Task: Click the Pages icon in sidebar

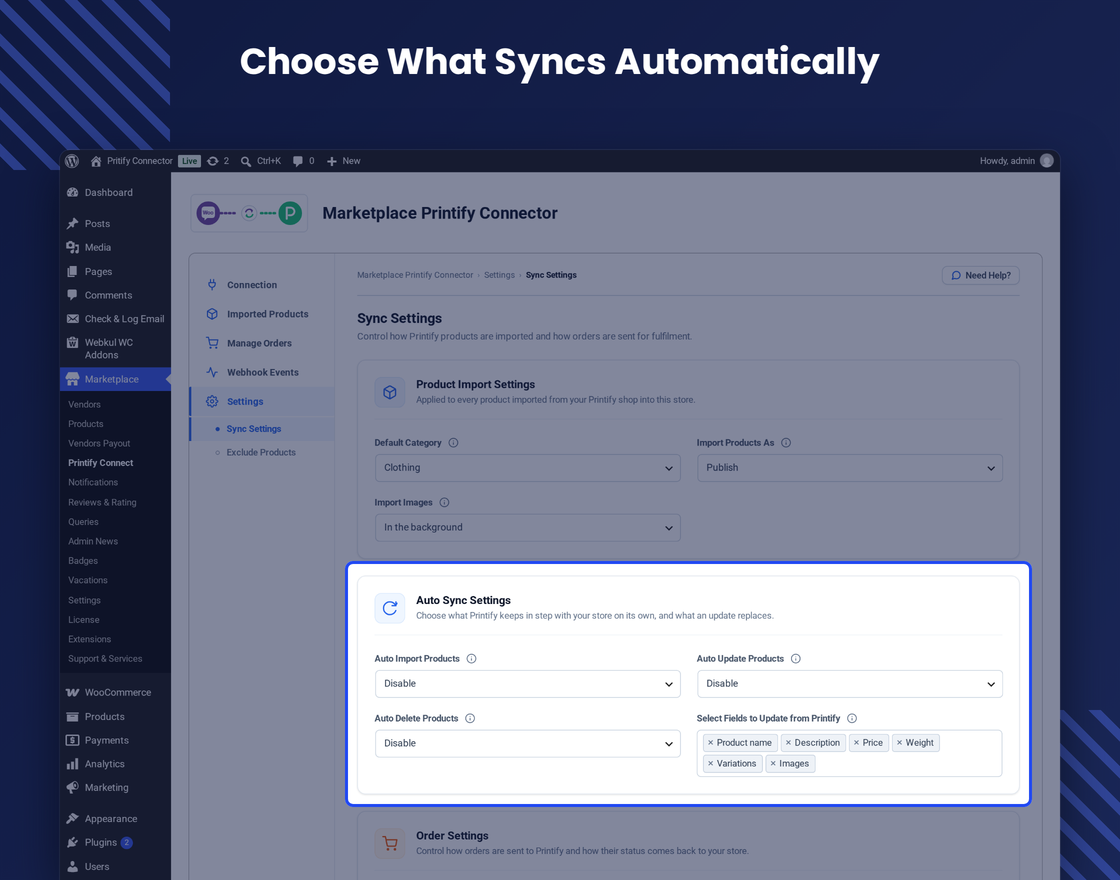Action: [72, 271]
